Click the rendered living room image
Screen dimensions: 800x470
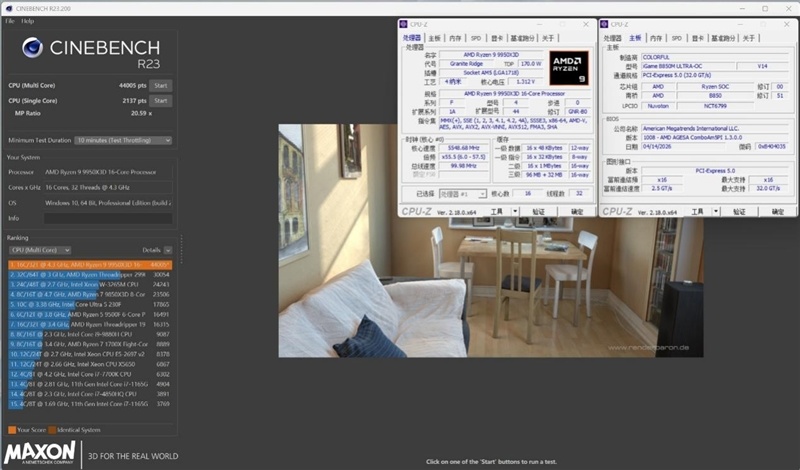coord(491,240)
